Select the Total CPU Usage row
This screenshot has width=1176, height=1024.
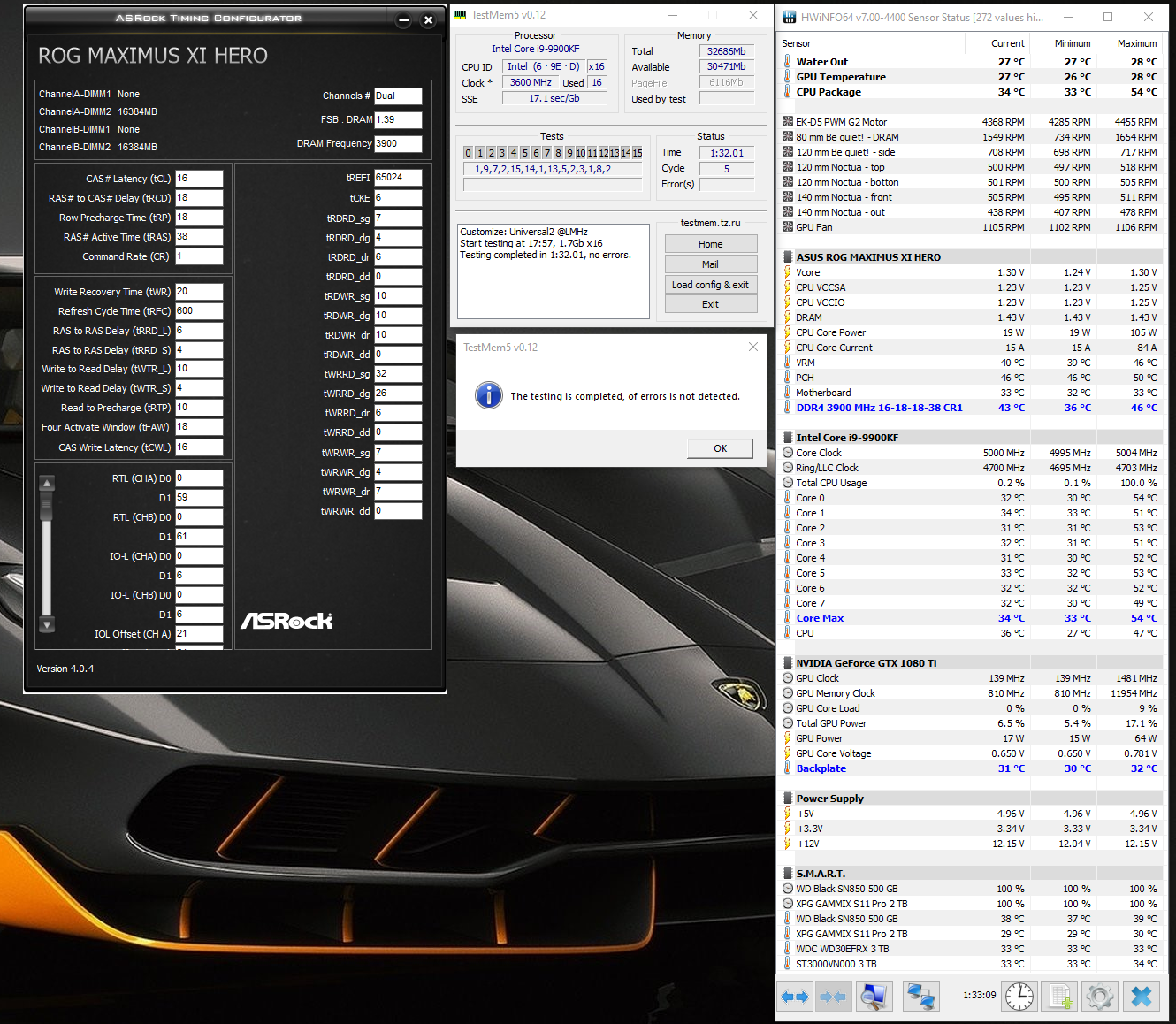click(x=970, y=483)
